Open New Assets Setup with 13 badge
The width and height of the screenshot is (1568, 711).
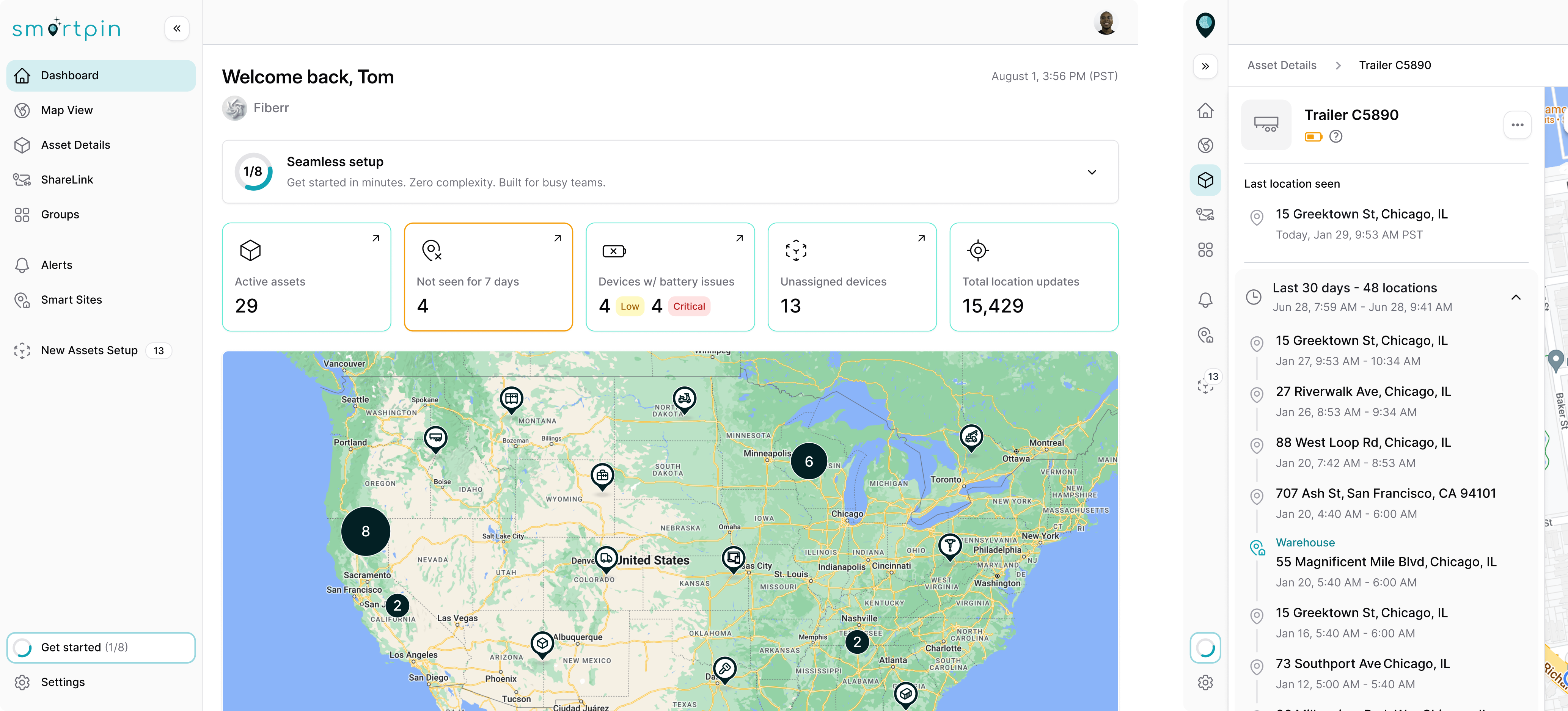(90, 351)
